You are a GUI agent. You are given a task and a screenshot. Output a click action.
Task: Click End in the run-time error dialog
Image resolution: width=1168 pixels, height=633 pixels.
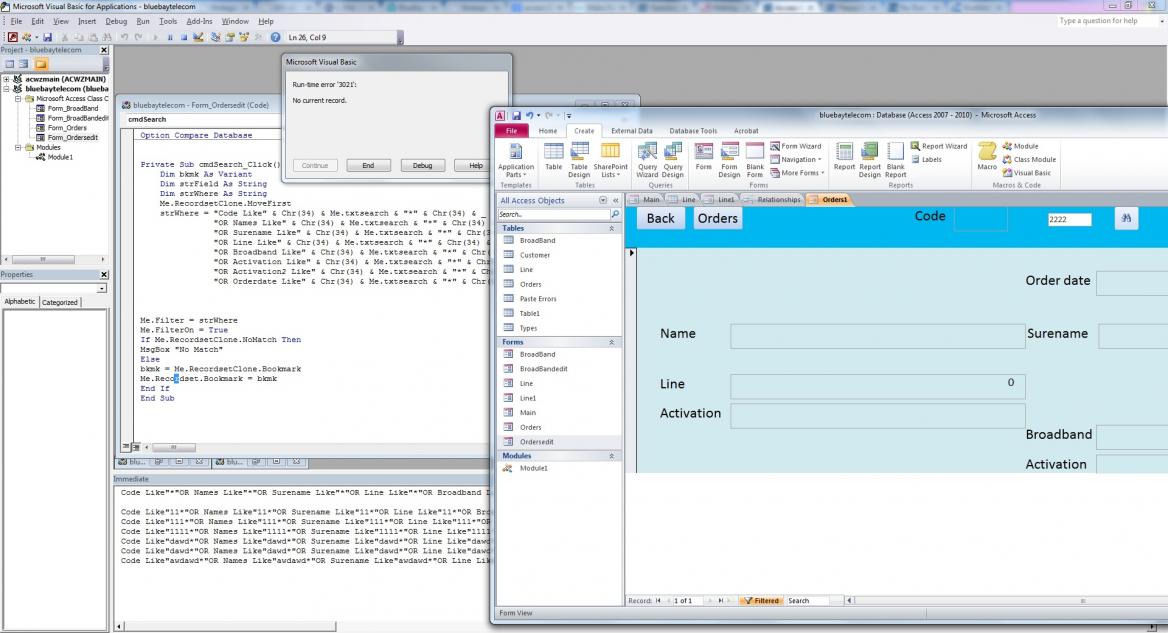[x=368, y=165]
